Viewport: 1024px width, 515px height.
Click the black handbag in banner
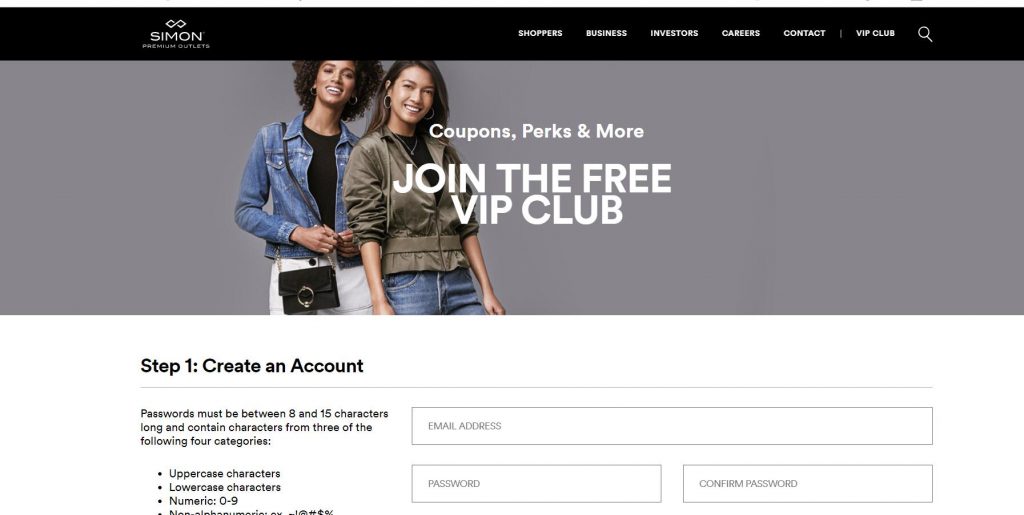(309, 289)
